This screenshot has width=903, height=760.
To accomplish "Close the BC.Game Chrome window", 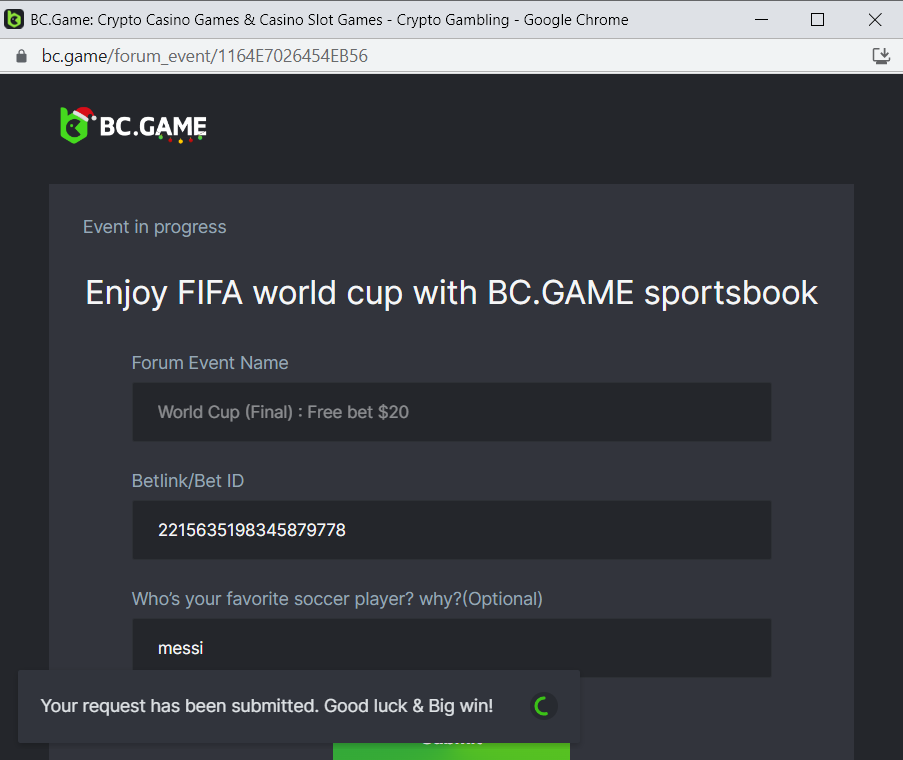I will [872, 19].
